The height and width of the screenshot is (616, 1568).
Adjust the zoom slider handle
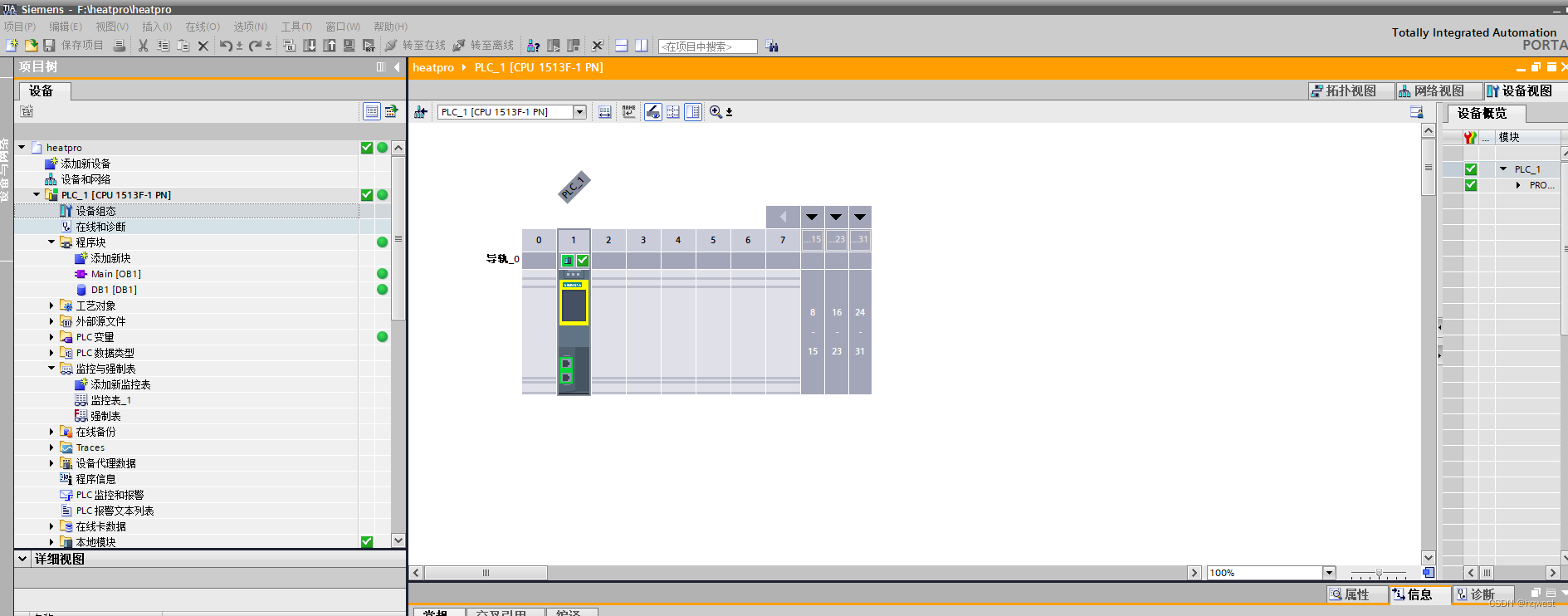coord(1379,573)
